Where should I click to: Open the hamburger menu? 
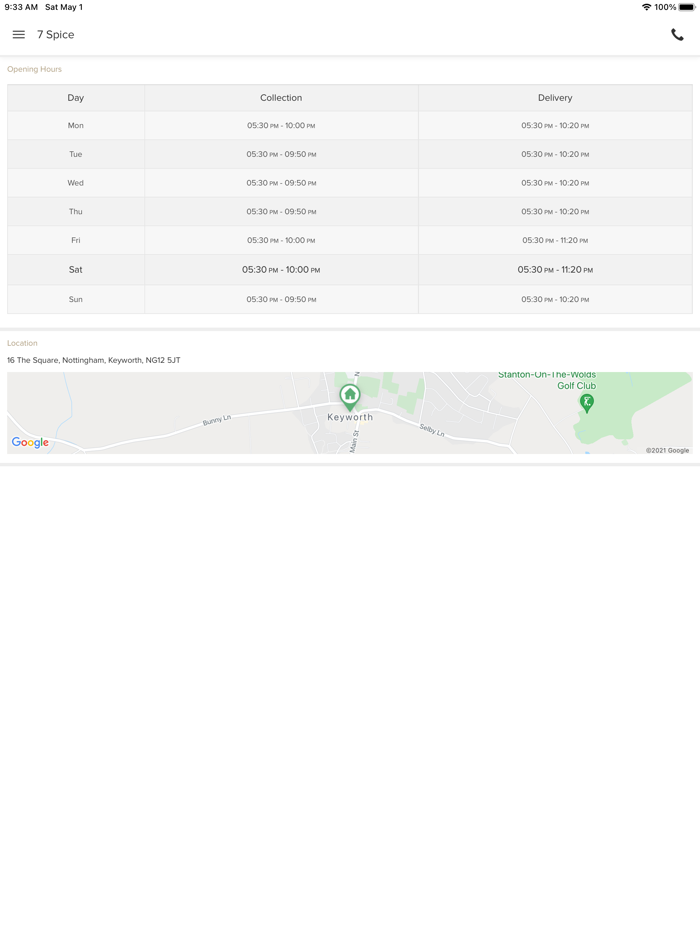[x=19, y=35]
